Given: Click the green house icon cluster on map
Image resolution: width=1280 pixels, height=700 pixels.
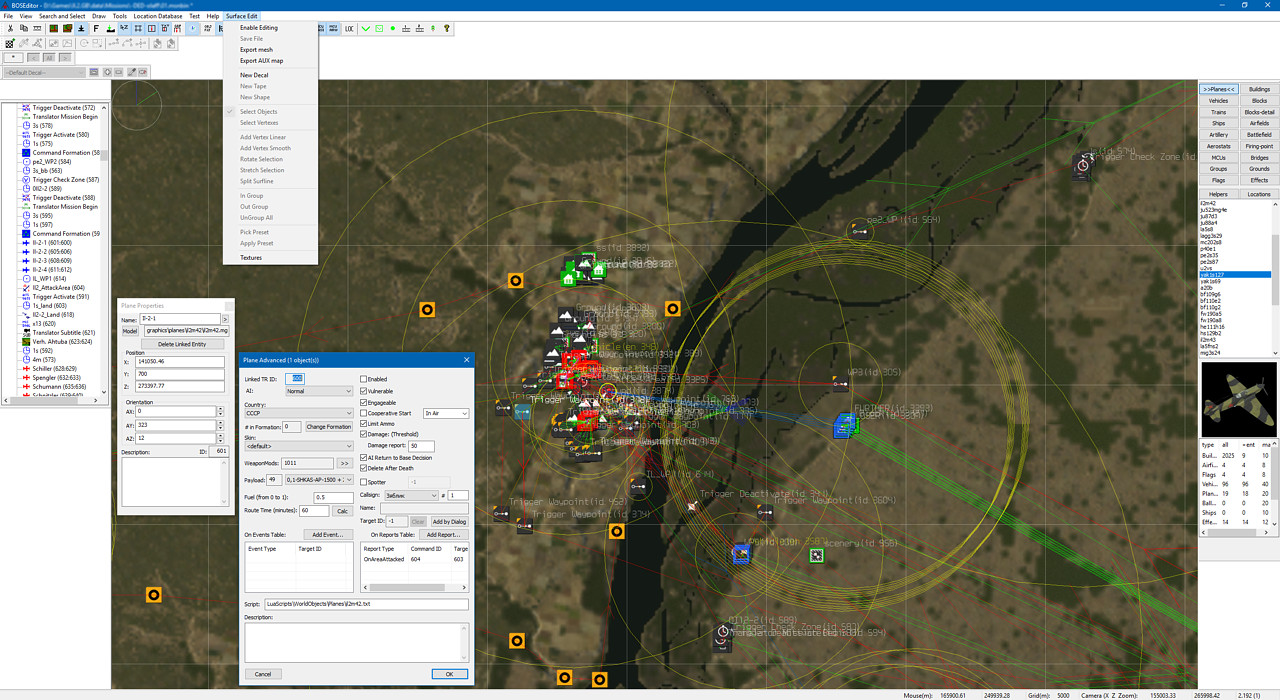Looking at the screenshot, I should [x=583, y=270].
